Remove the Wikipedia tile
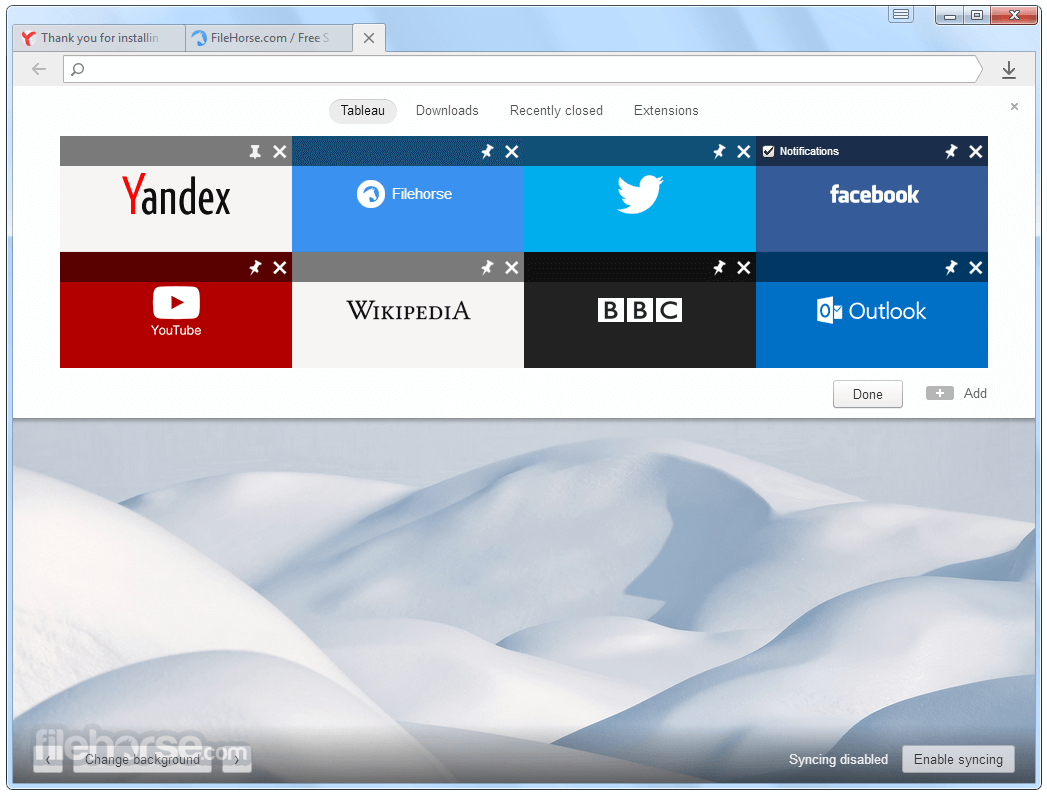The width and height of the screenshot is (1047, 796). tap(511, 268)
